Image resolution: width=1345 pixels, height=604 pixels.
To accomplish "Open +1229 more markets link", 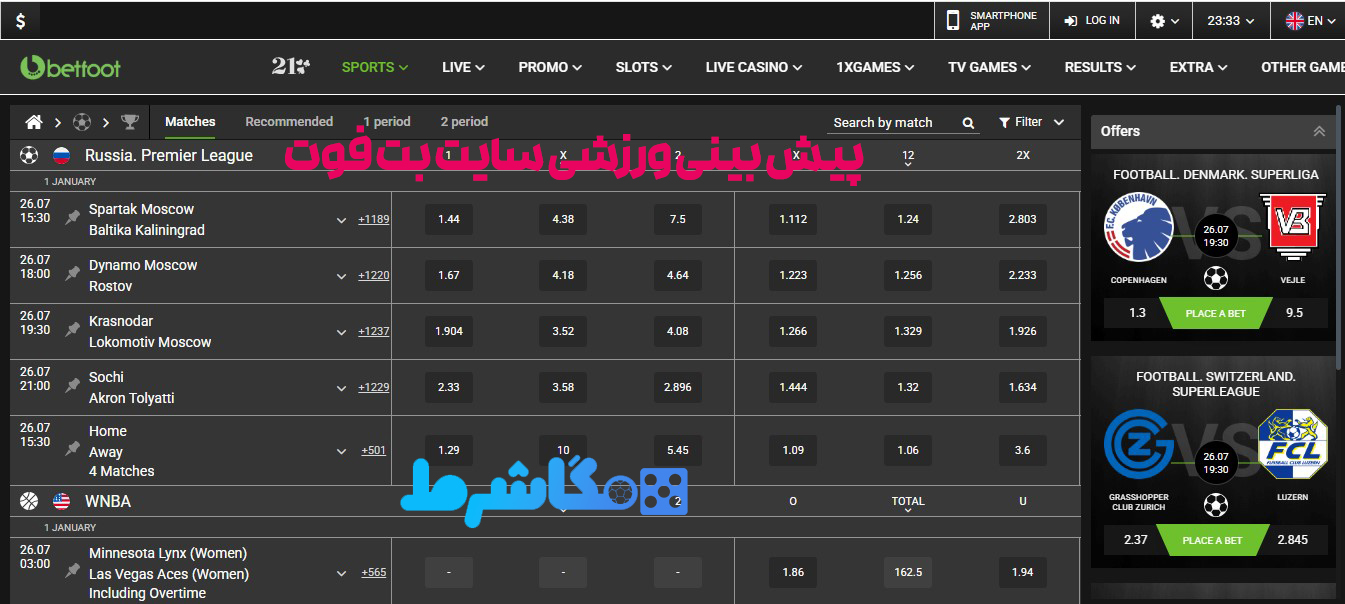I will pos(374,387).
